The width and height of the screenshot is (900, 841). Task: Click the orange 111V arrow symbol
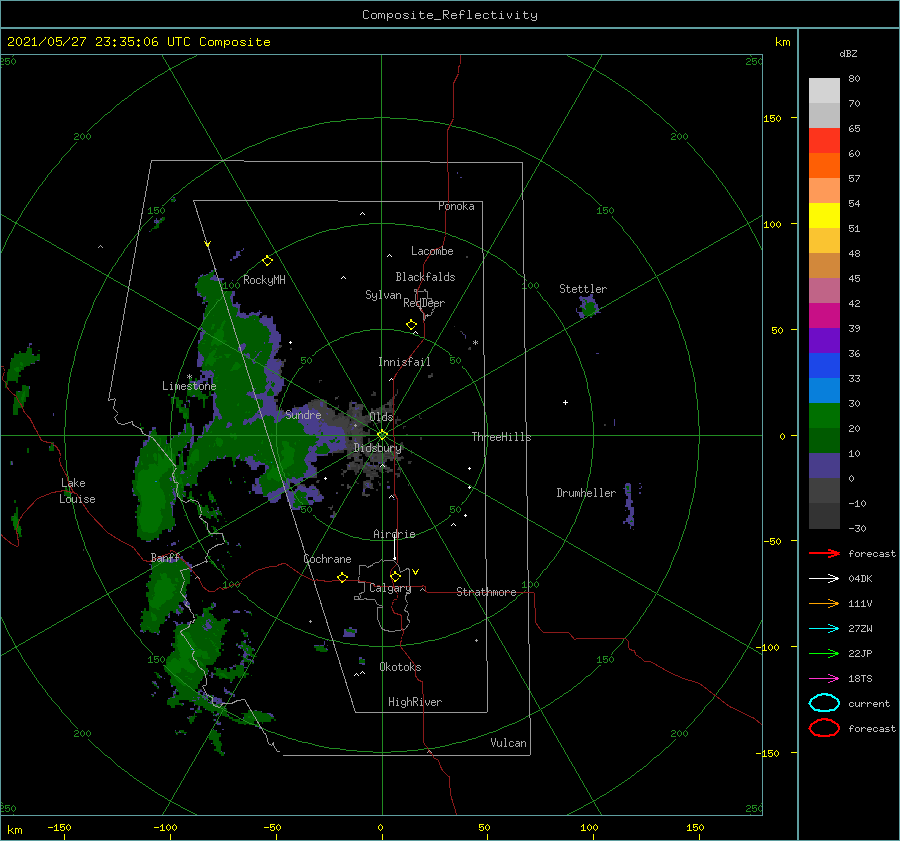point(824,603)
